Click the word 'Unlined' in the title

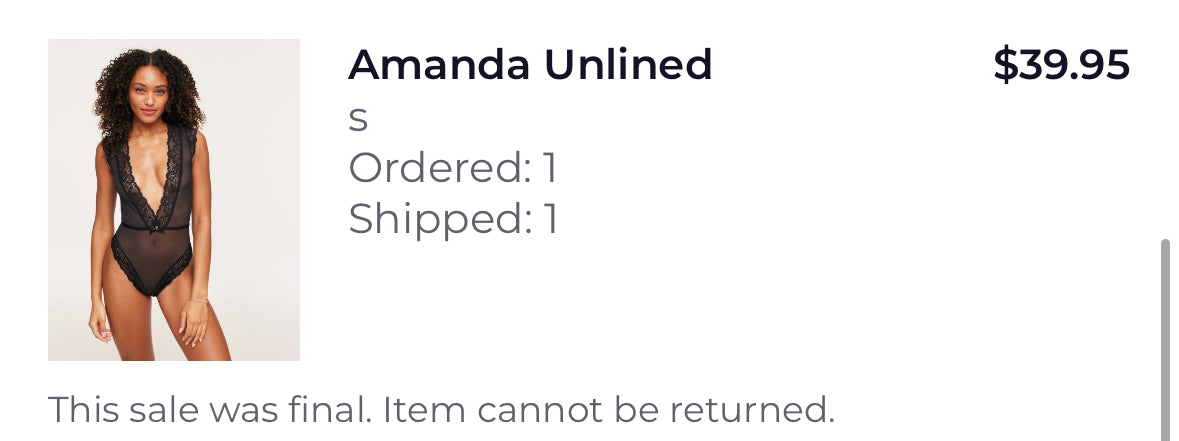(628, 66)
